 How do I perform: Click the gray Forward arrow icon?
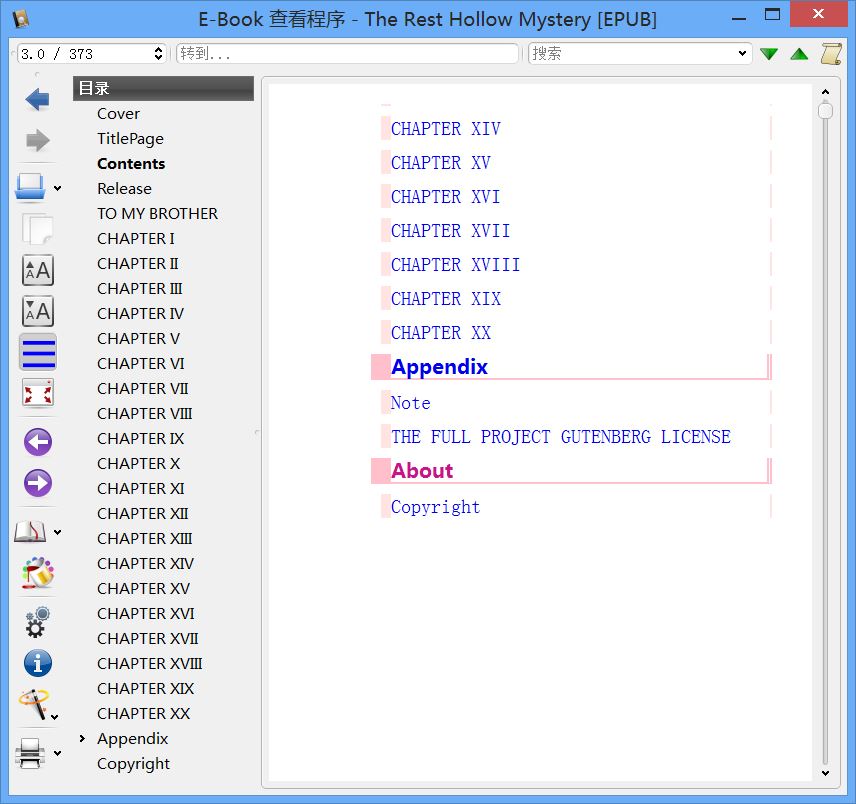pos(37,140)
